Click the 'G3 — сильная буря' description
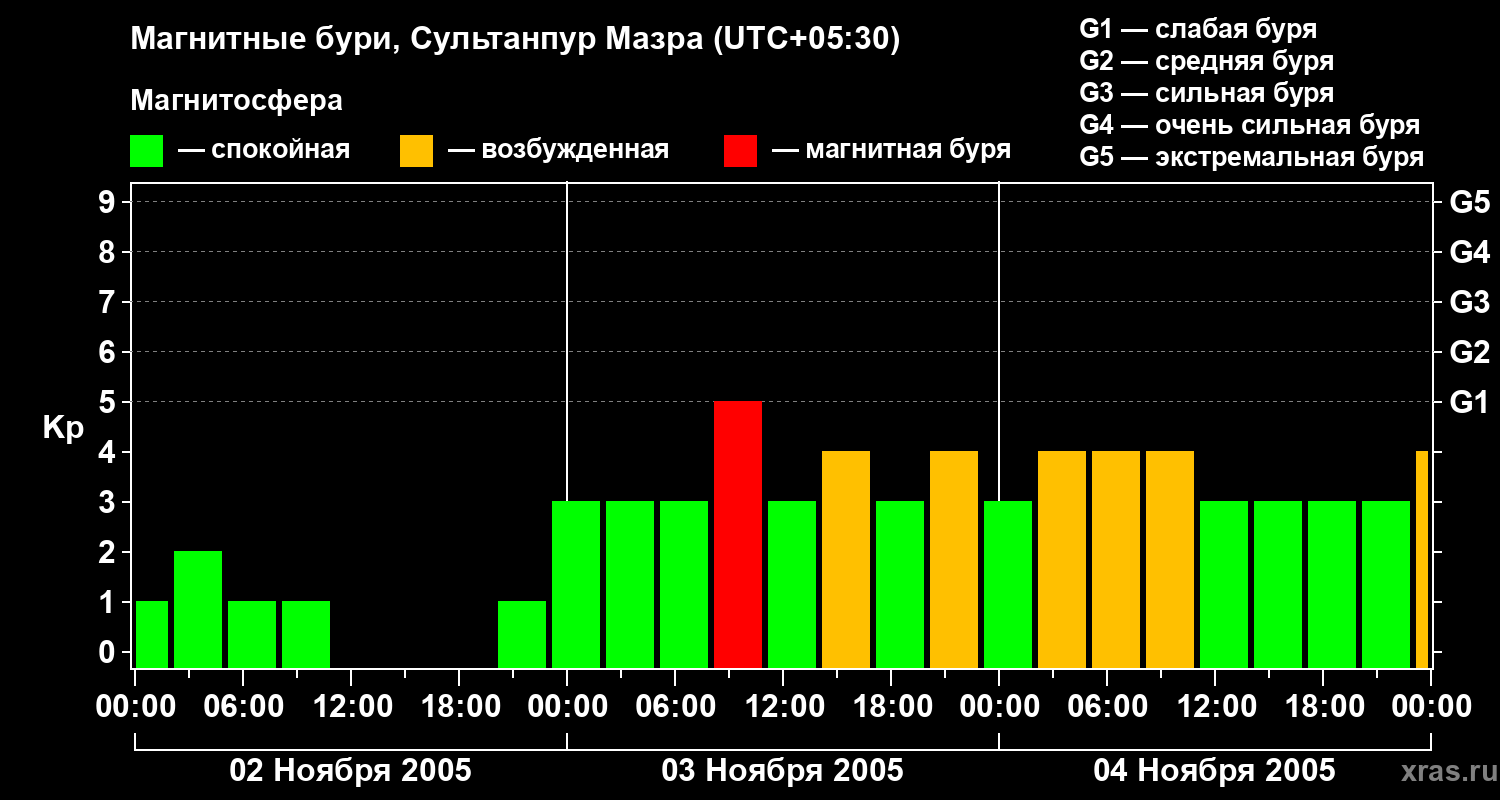The width and height of the screenshot is (1500, 800). coord(1207,93)
